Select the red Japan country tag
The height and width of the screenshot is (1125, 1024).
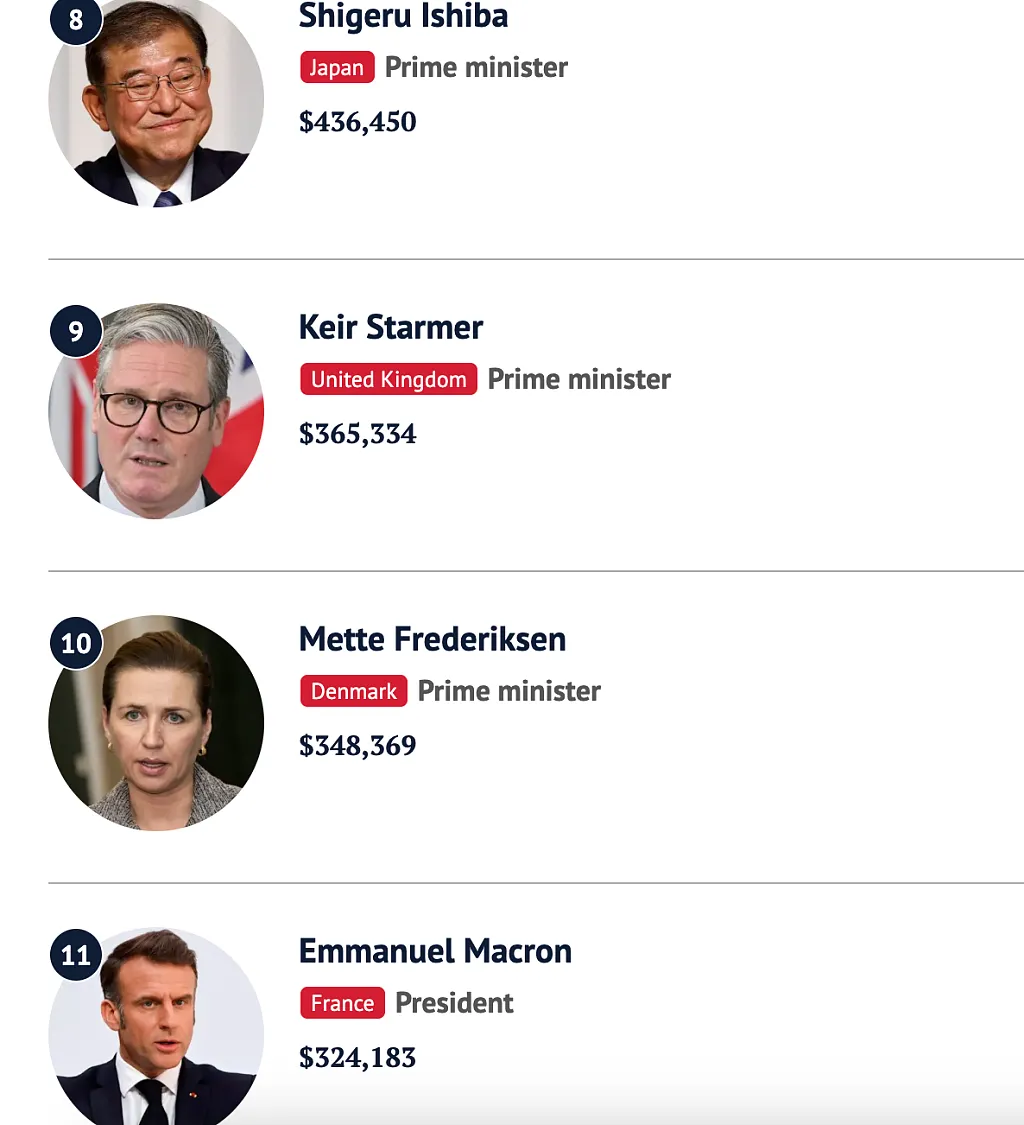click(337, 67)
